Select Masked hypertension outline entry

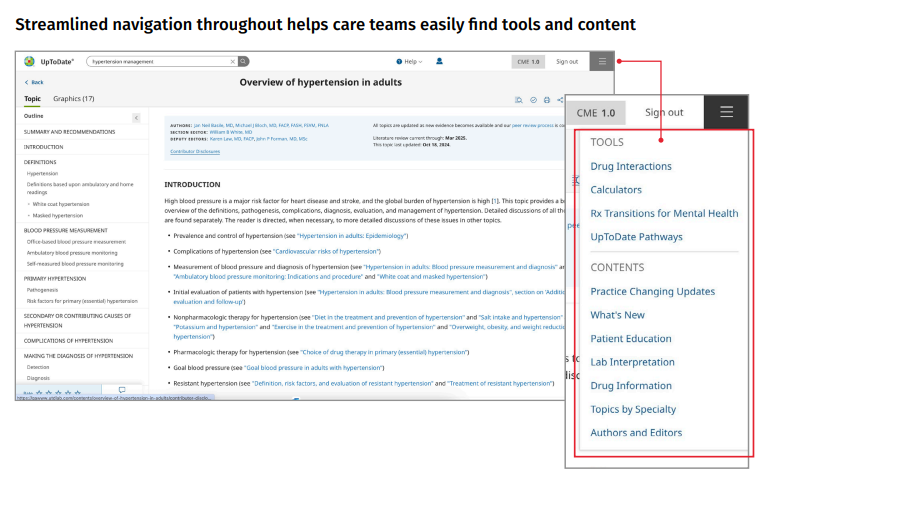pos(58,216)
